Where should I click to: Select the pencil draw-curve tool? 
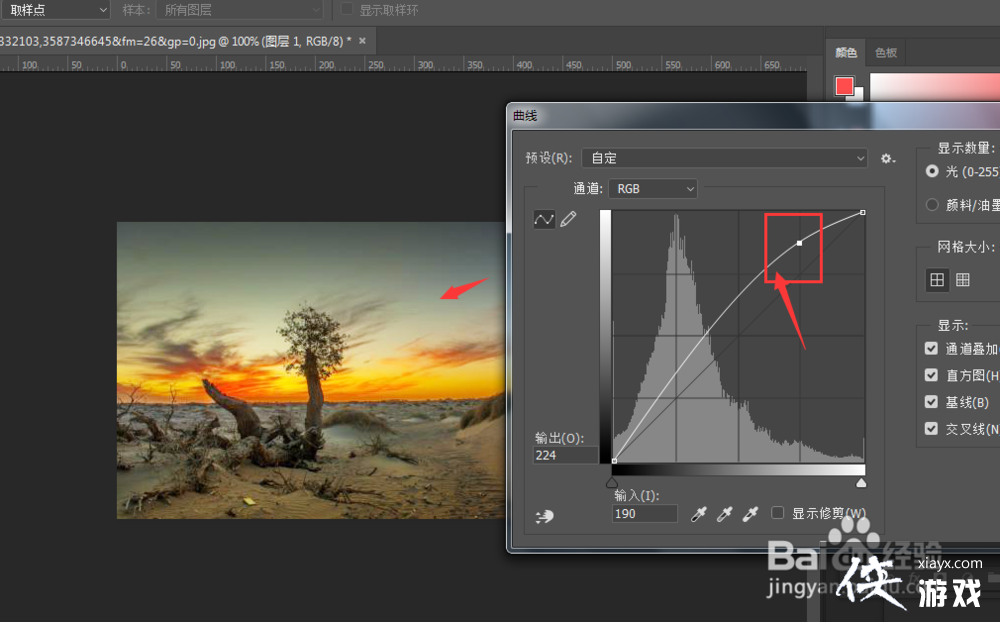pos(568,219)
